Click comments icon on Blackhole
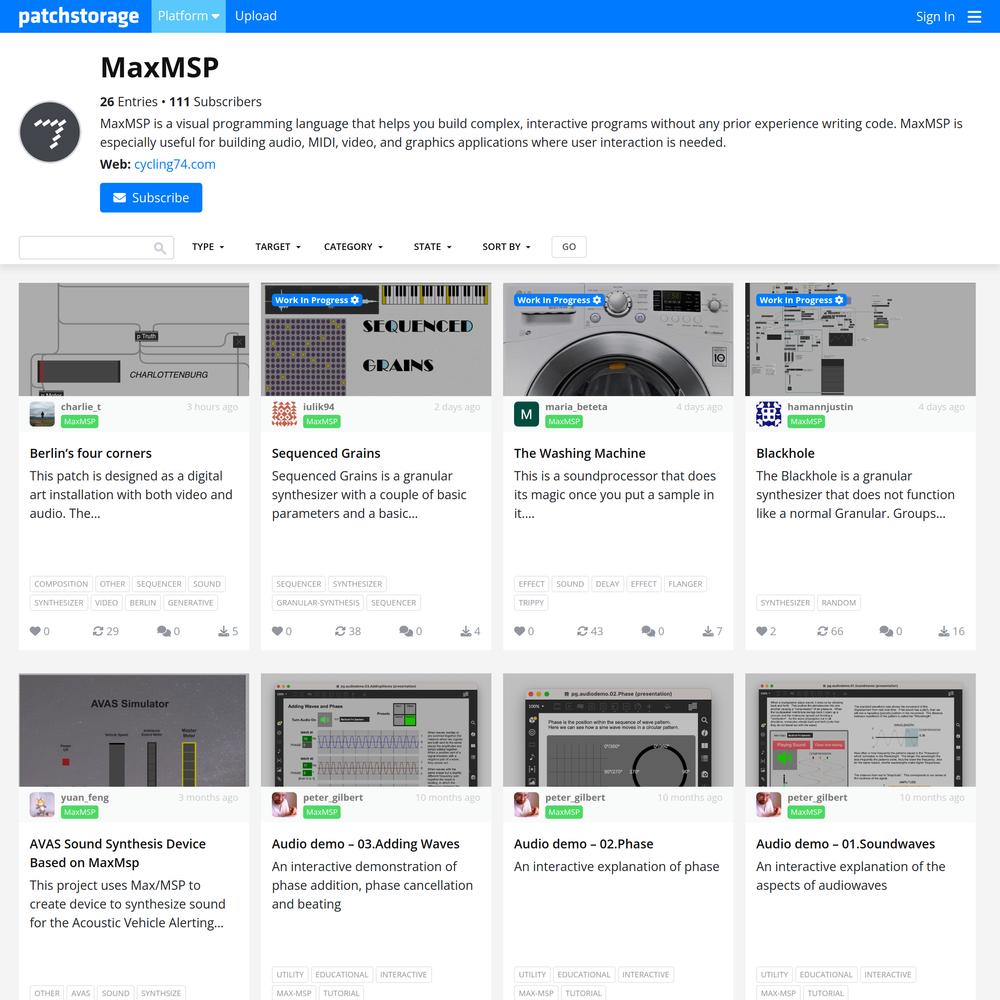Screen dimensions: 1000x1000 click(886, 631)
